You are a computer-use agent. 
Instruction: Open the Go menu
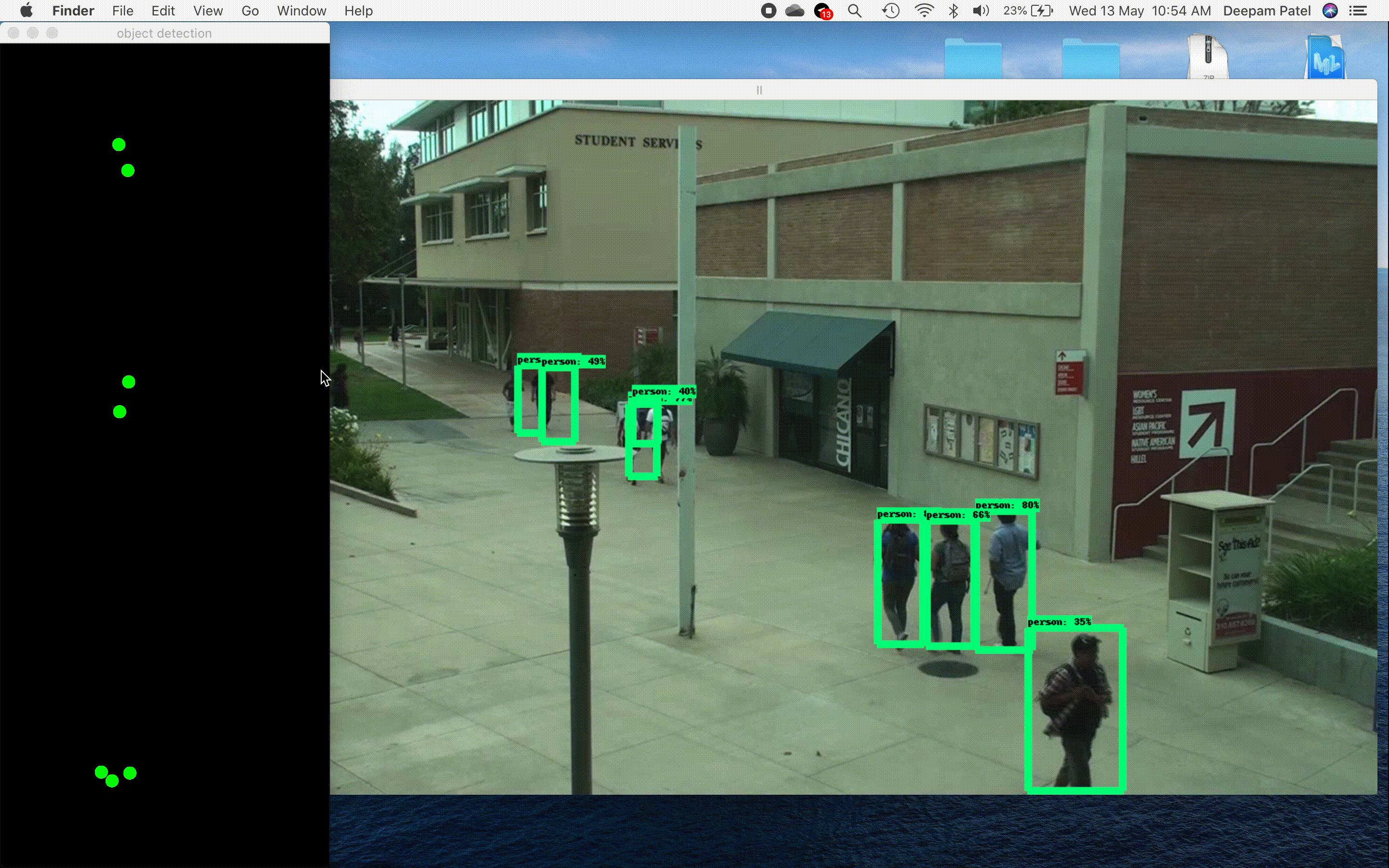click(x=250, y=11)
